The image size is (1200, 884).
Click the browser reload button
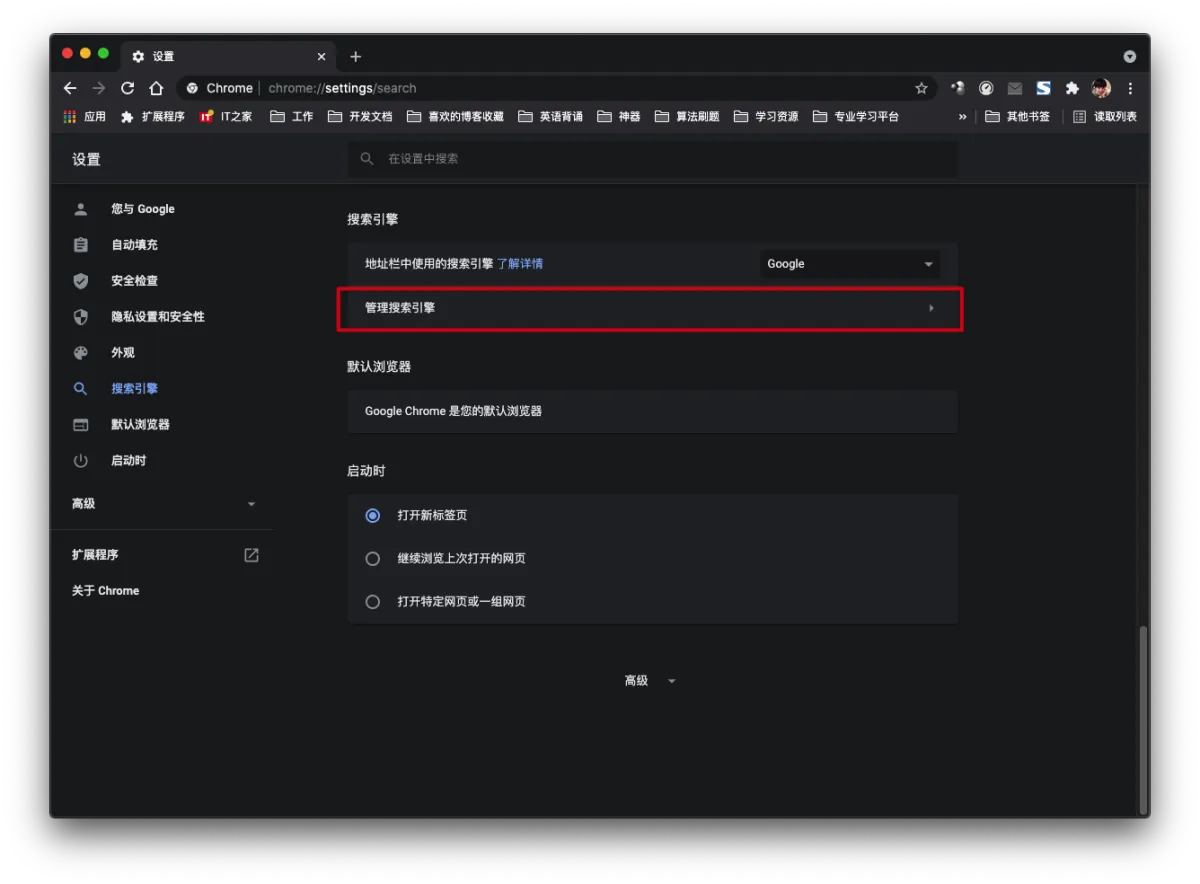[x=128, y=88]
